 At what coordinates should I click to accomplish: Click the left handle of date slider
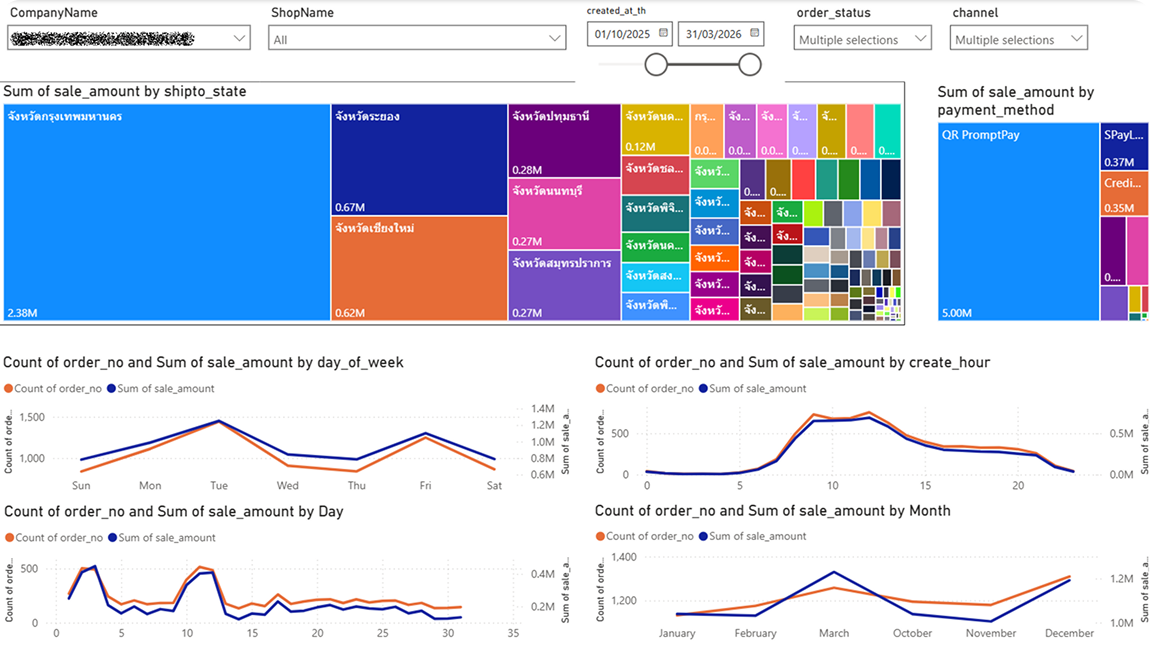(656, 65)
